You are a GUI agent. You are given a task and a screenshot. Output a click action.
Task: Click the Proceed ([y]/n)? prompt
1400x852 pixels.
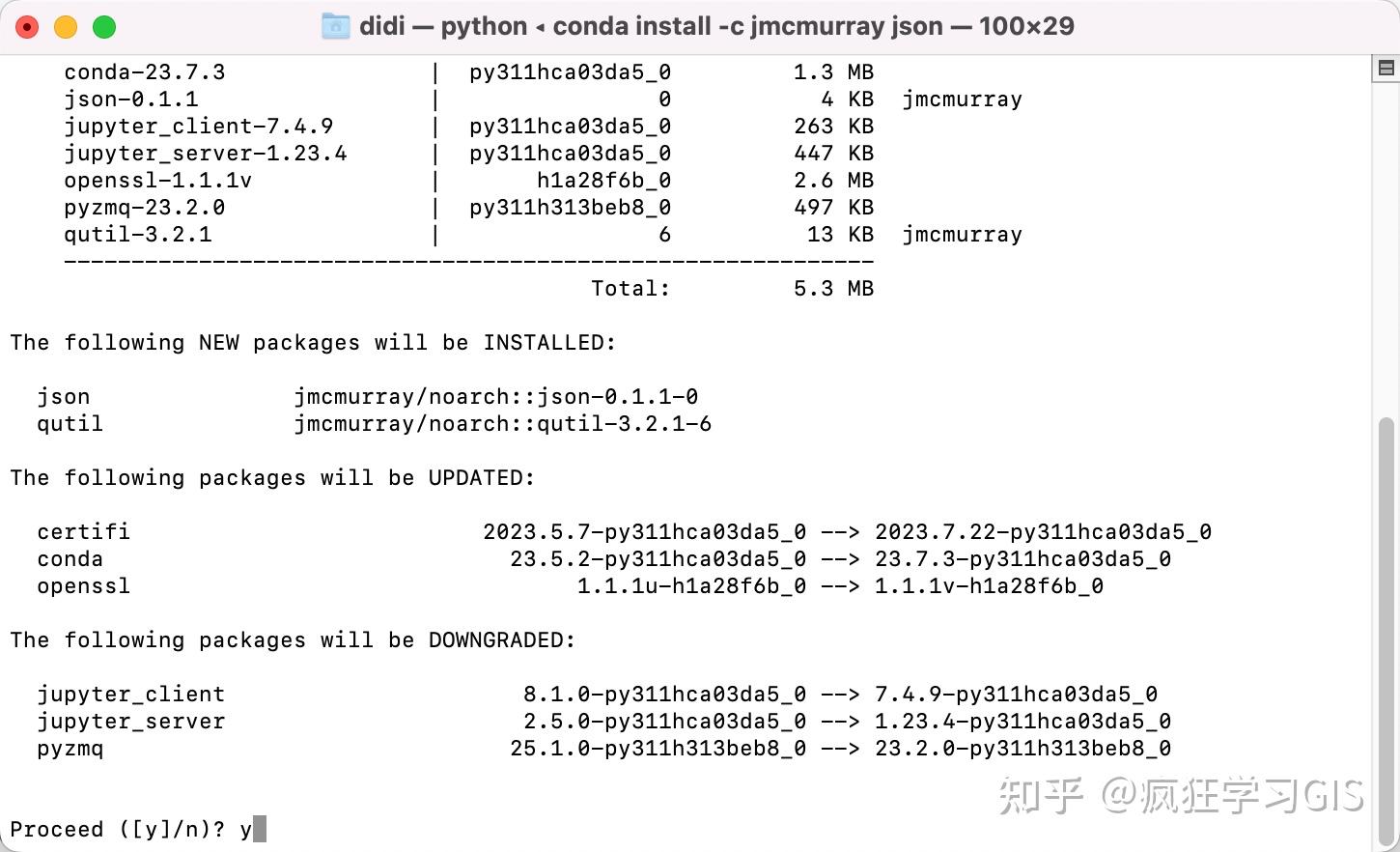(x=116, y=829)
